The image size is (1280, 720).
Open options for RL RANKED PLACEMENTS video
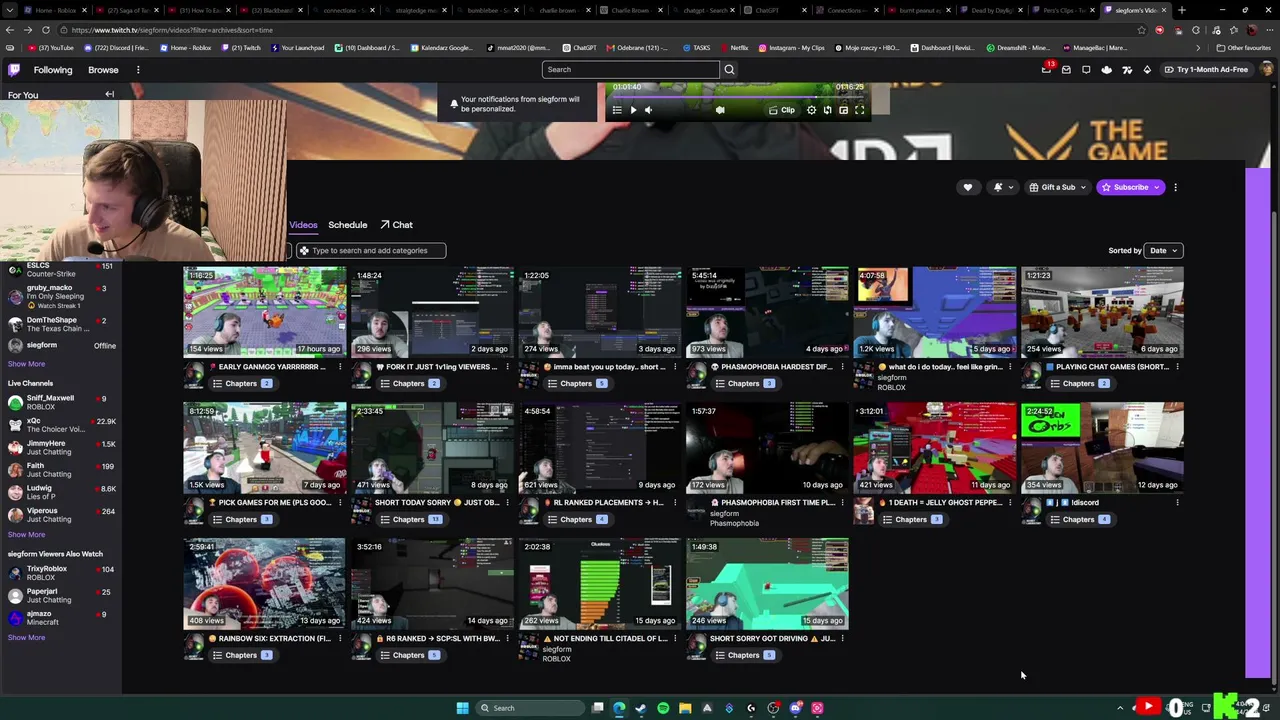tap(674, 503)
